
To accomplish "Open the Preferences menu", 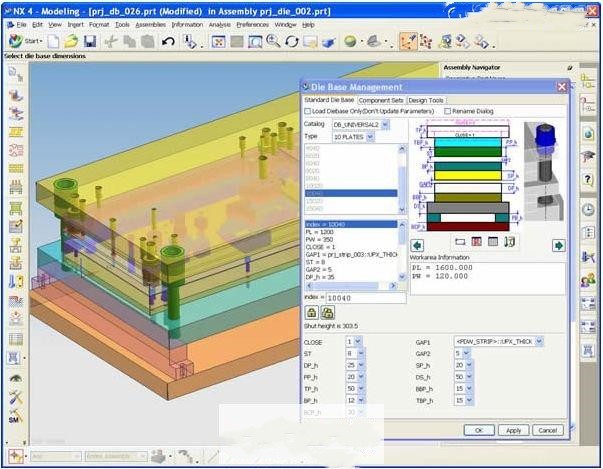I will pyautogui.click(x=253, y=25).
